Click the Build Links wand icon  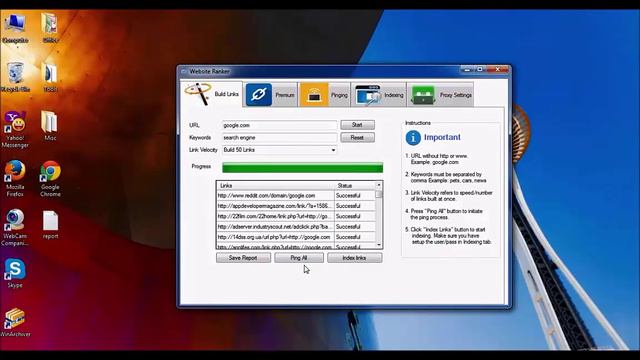(198, 93)
